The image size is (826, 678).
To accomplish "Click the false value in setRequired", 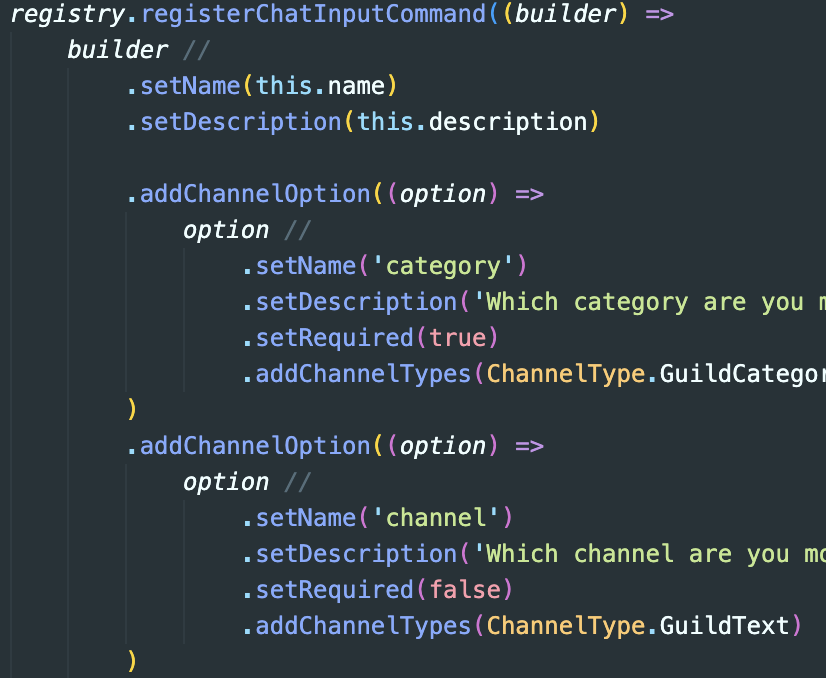I will pos(463,590).
